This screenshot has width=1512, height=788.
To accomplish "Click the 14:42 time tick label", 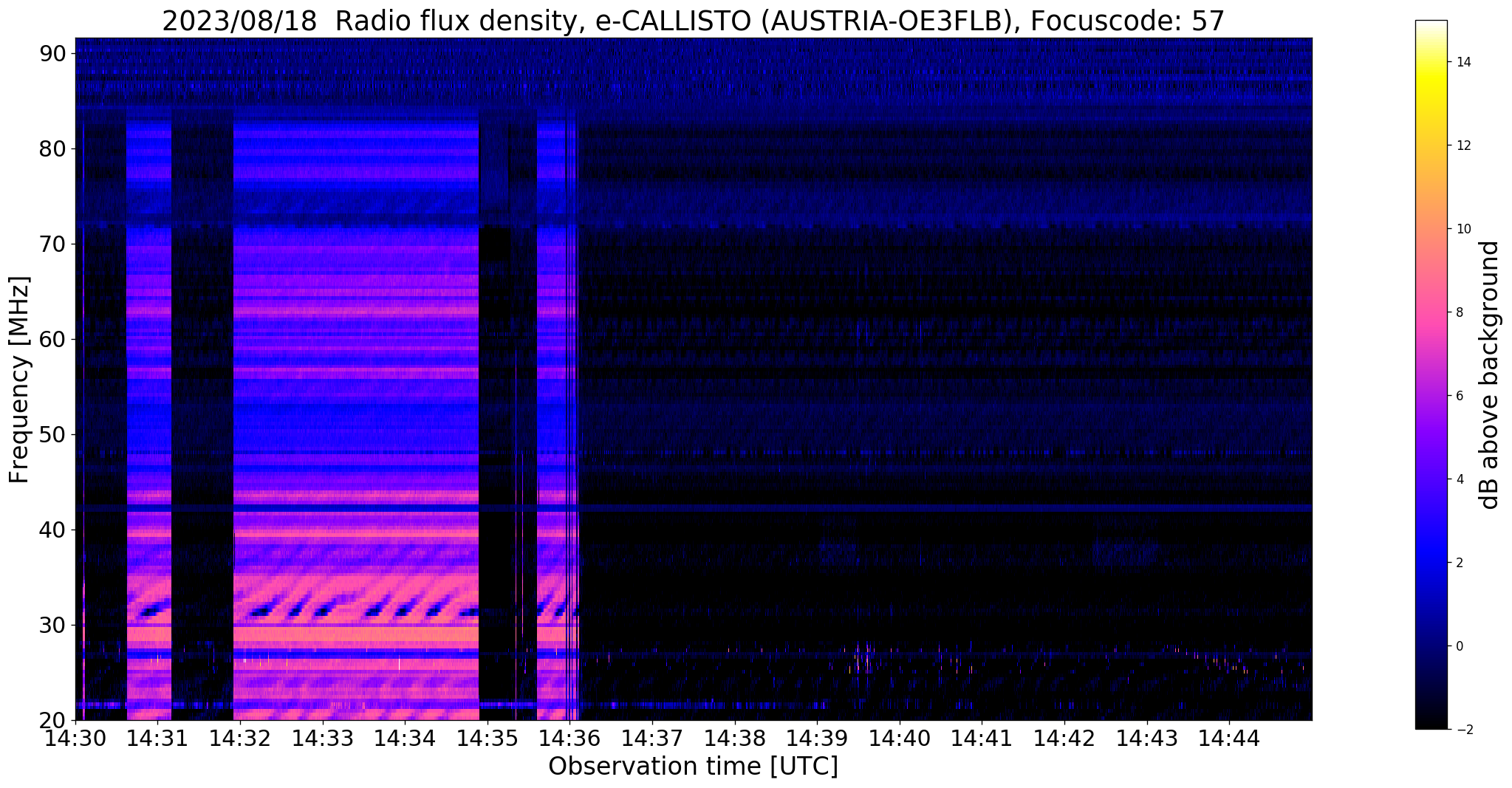I will pos(1064,738).
